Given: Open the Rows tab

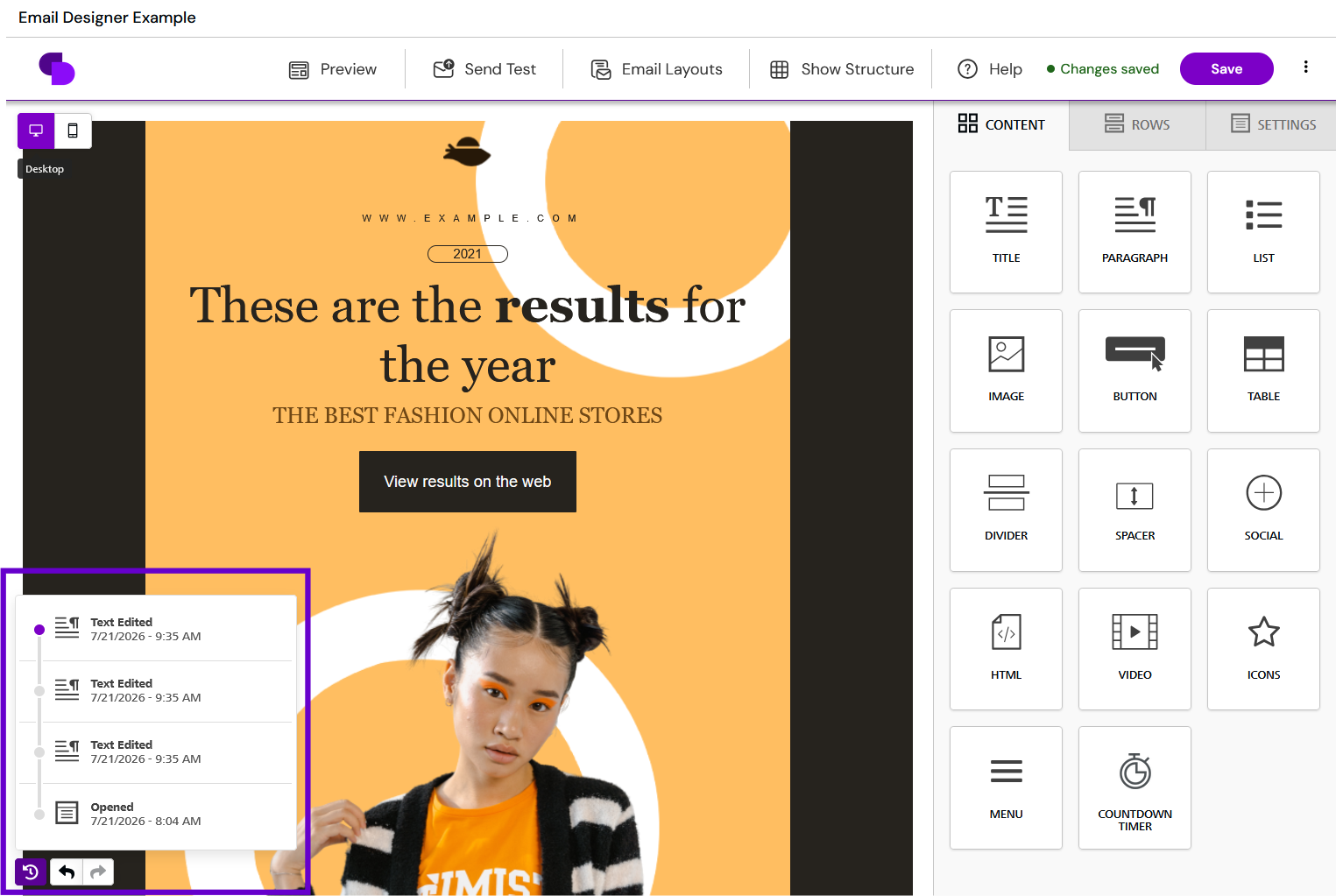Looking at the screenshot, I should pyautogui.click(x=1137, y=124).
